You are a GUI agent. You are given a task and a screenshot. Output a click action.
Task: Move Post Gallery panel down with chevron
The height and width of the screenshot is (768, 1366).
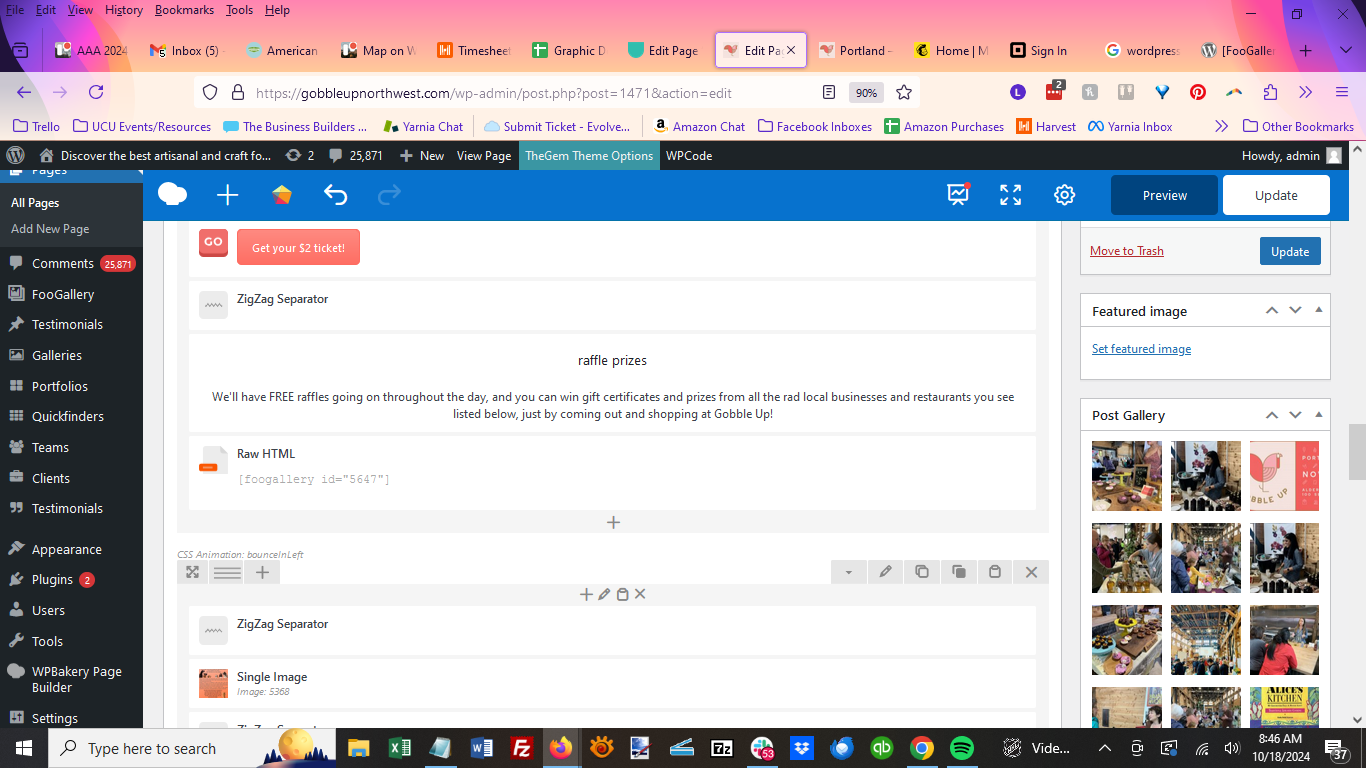pos(1295,415)
